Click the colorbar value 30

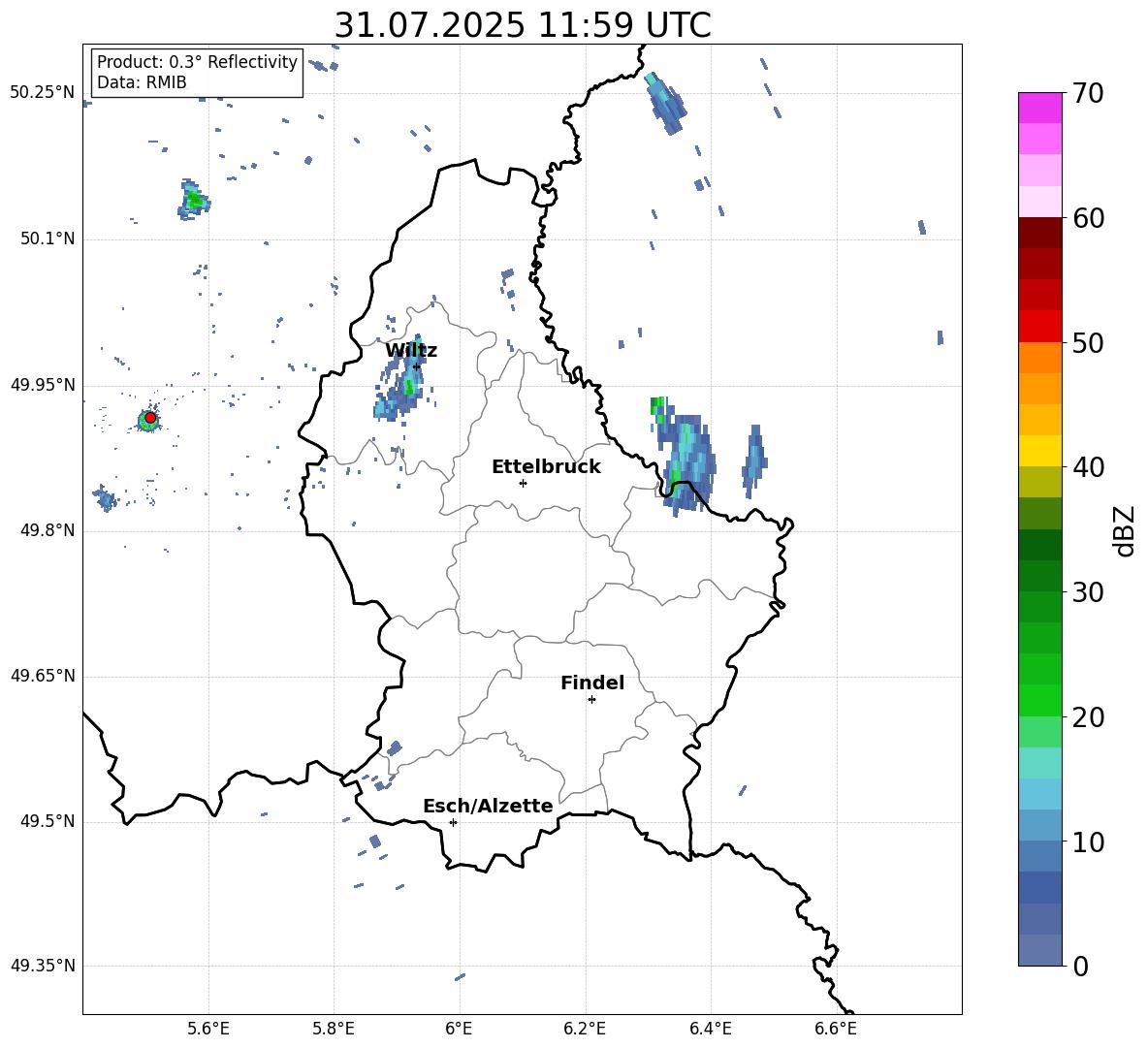[x=1088, y=592]
